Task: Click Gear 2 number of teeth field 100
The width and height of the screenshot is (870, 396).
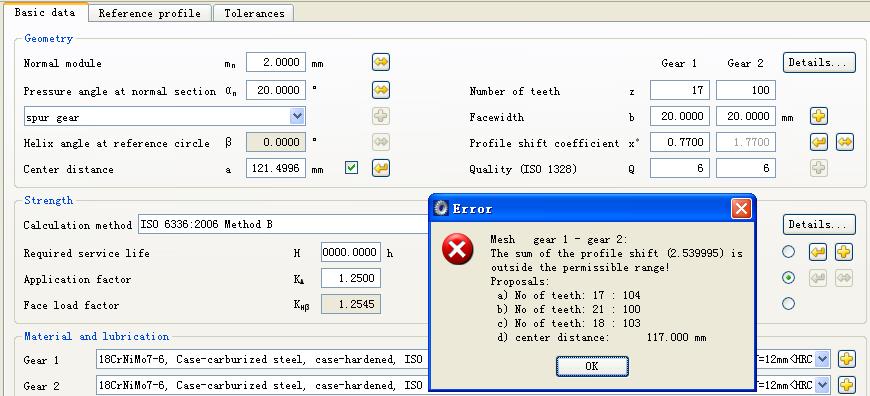Action: (746, 90)
